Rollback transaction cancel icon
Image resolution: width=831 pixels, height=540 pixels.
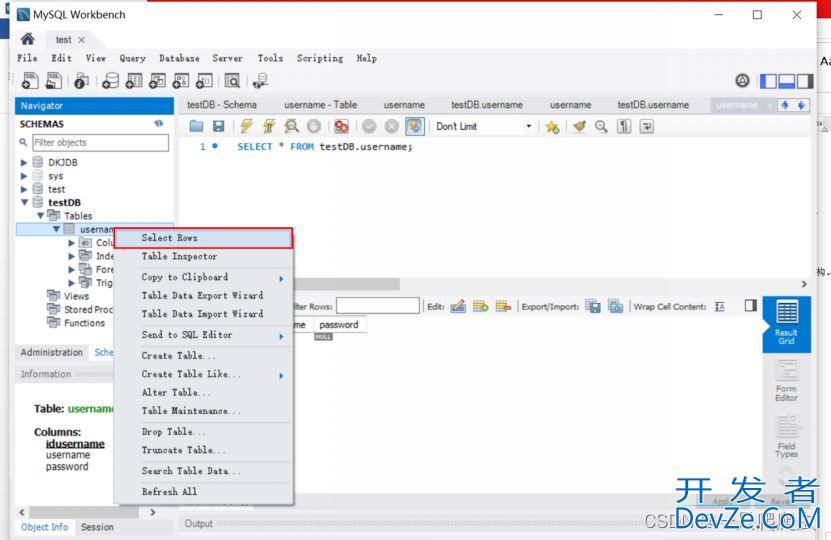(392, 126)
